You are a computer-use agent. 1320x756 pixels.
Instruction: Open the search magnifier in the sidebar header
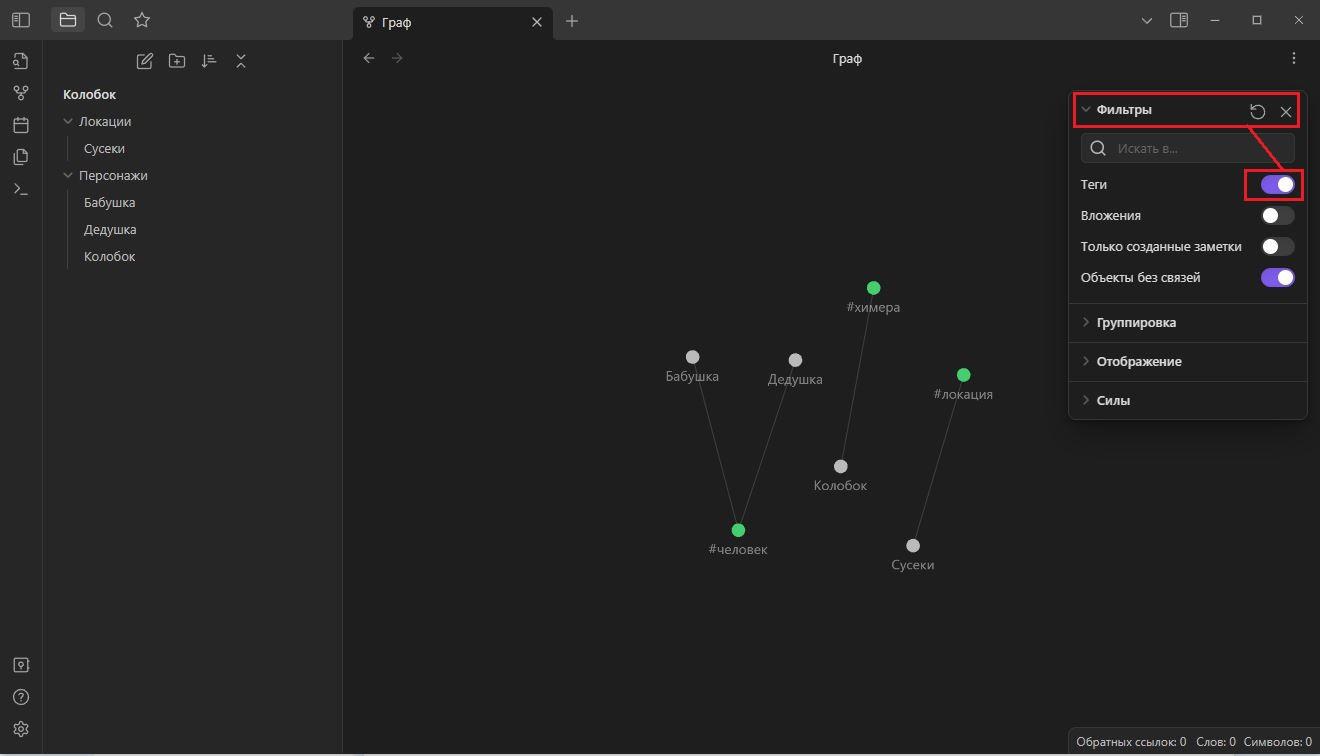pos(105,20)
